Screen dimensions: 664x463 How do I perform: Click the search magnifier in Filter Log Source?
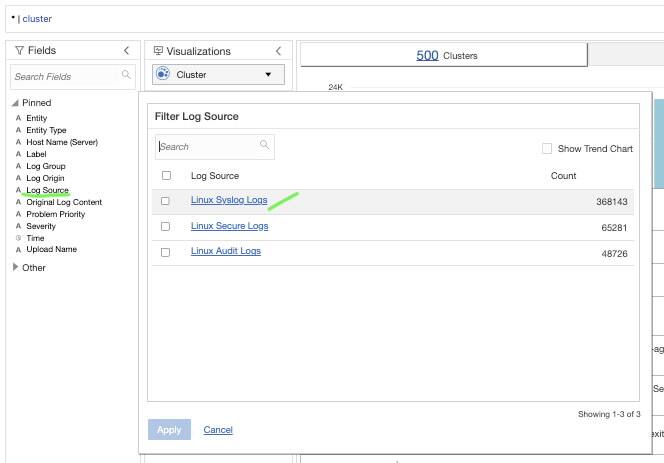point(265,146)
